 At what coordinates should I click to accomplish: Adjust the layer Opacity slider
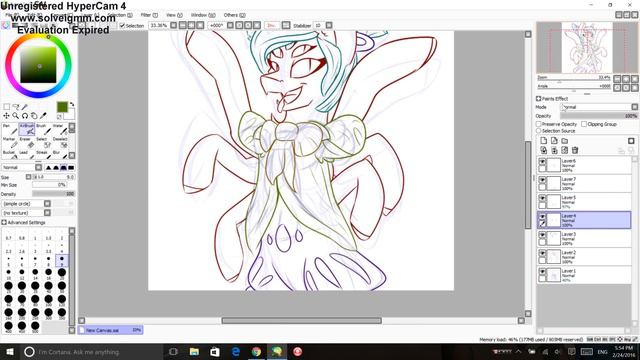[x=599, y=116]
